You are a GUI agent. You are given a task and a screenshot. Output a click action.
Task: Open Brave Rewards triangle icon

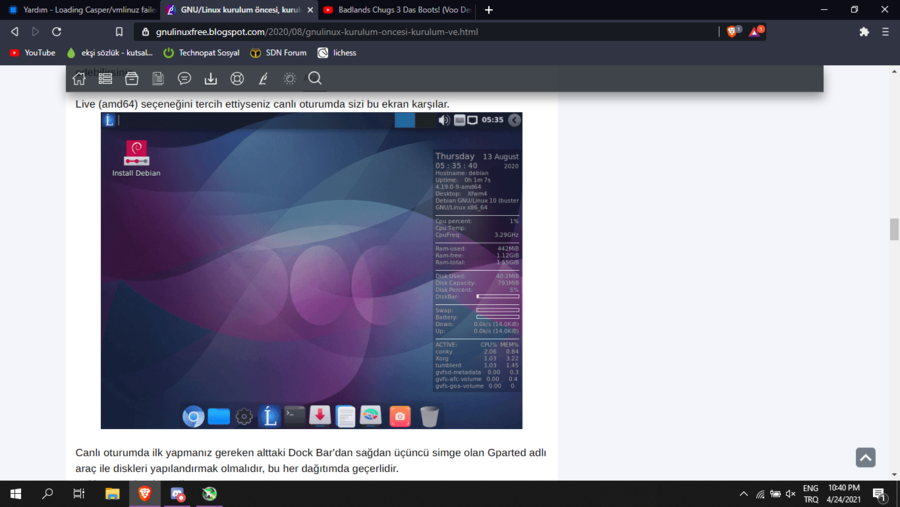pos(755,32)
